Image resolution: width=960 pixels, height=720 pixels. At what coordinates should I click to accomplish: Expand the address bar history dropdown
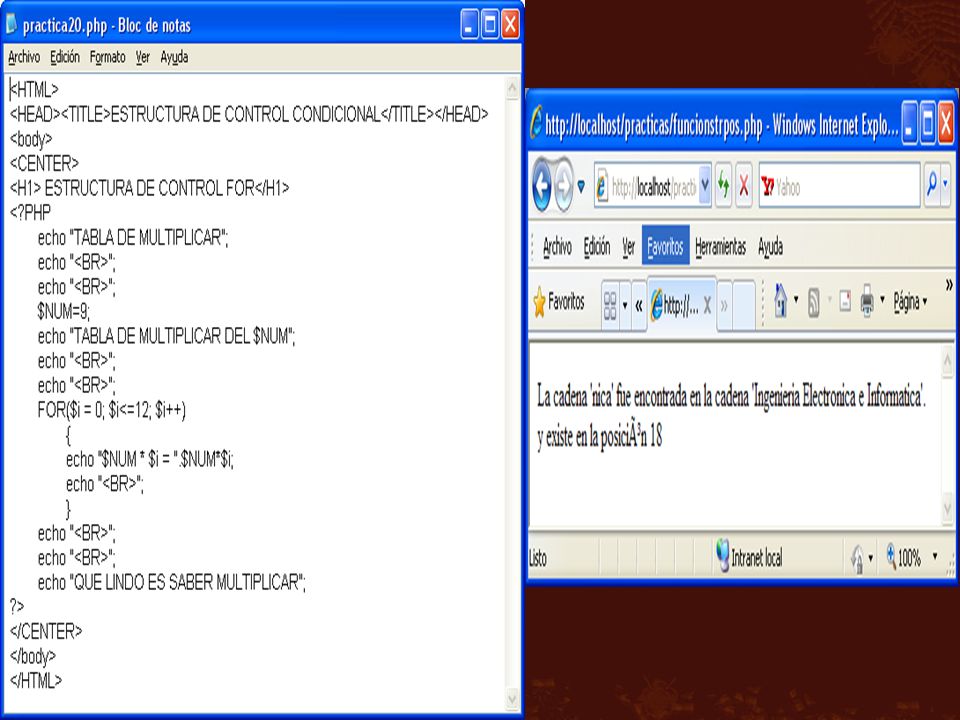pos(705,186)
